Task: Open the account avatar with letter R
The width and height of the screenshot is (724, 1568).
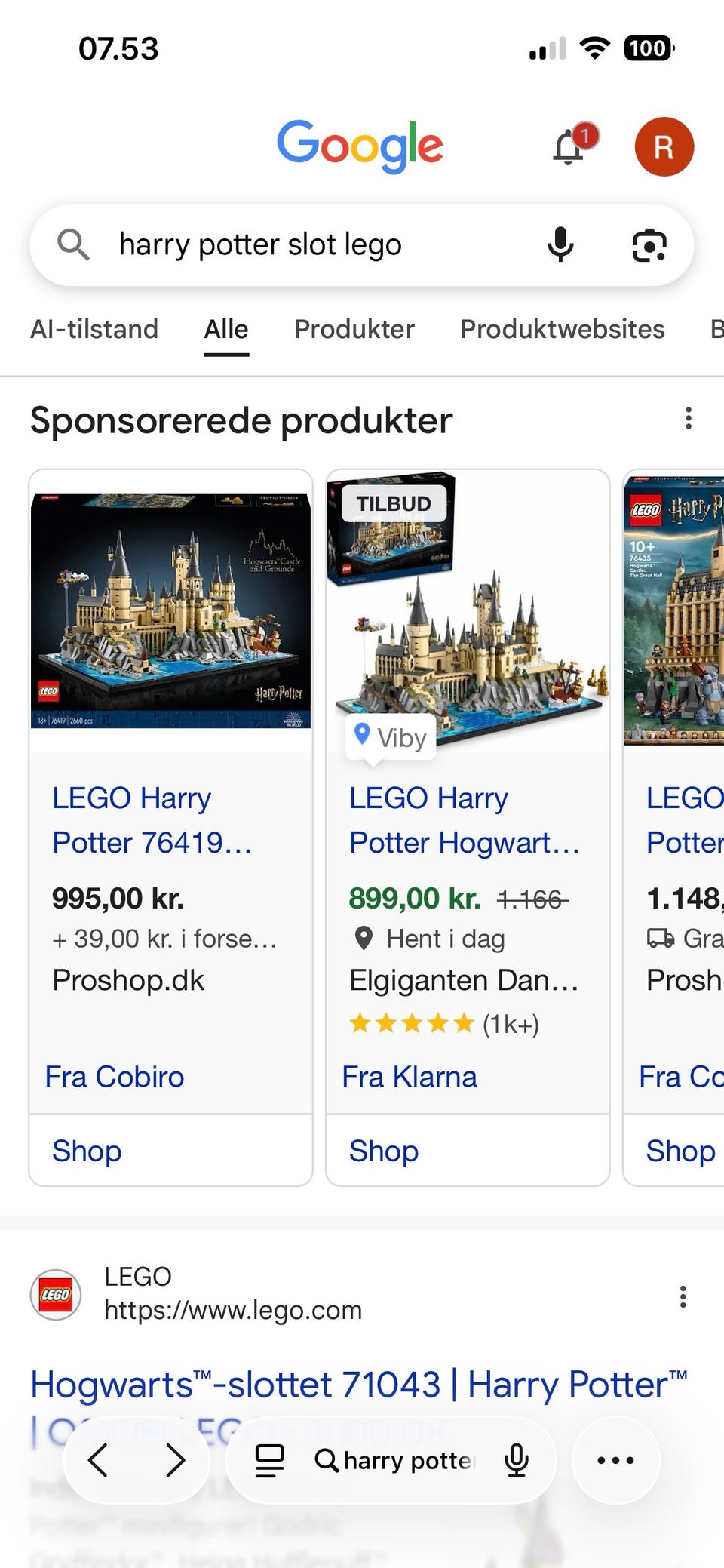Action: (x=664, y=146)
